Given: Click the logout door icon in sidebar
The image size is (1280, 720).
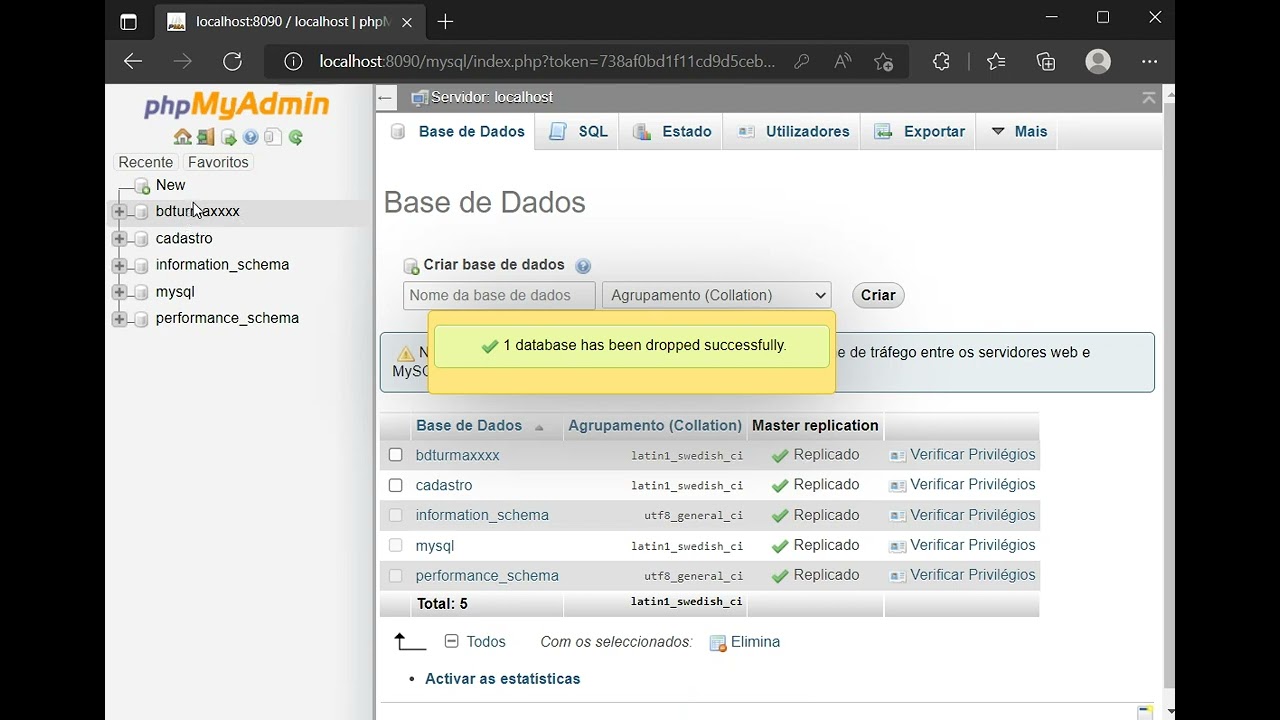Looking at the screenshot, I should 205,137.
